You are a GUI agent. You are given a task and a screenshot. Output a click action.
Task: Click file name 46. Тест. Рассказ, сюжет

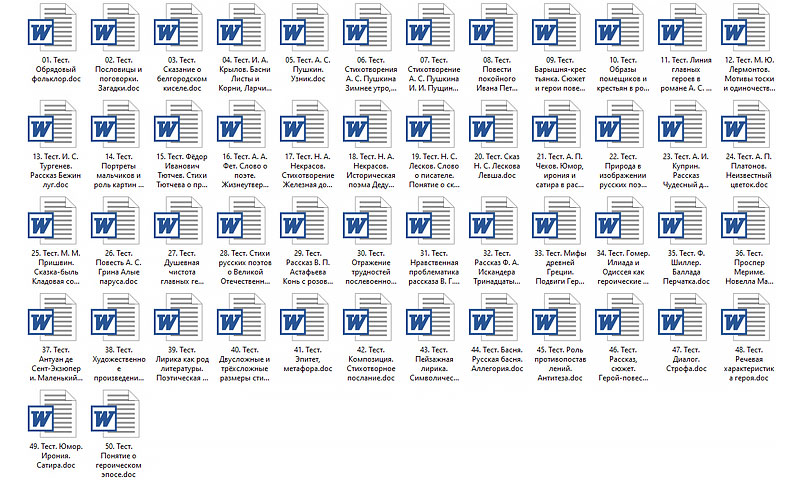click(x=623, y=364)
